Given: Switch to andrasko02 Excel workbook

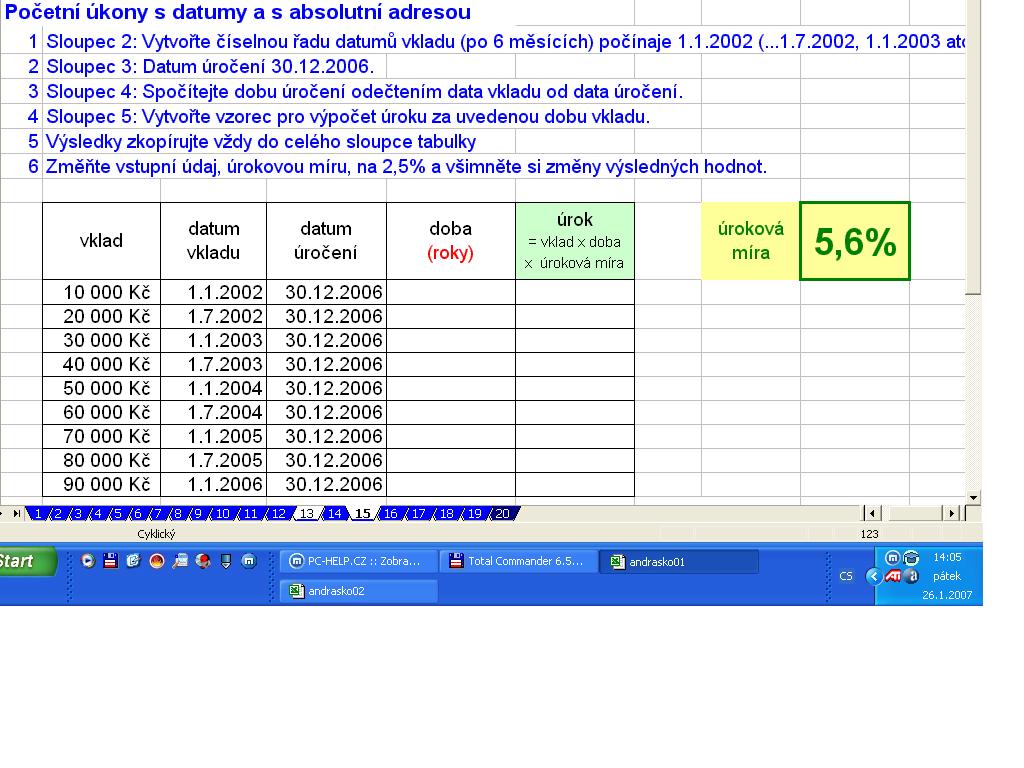Looking at the screenshot, I should (359, 591).
